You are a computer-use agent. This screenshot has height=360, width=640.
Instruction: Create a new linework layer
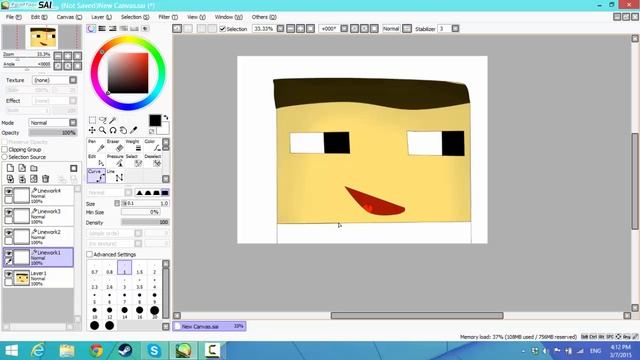(x=22, y=168)
